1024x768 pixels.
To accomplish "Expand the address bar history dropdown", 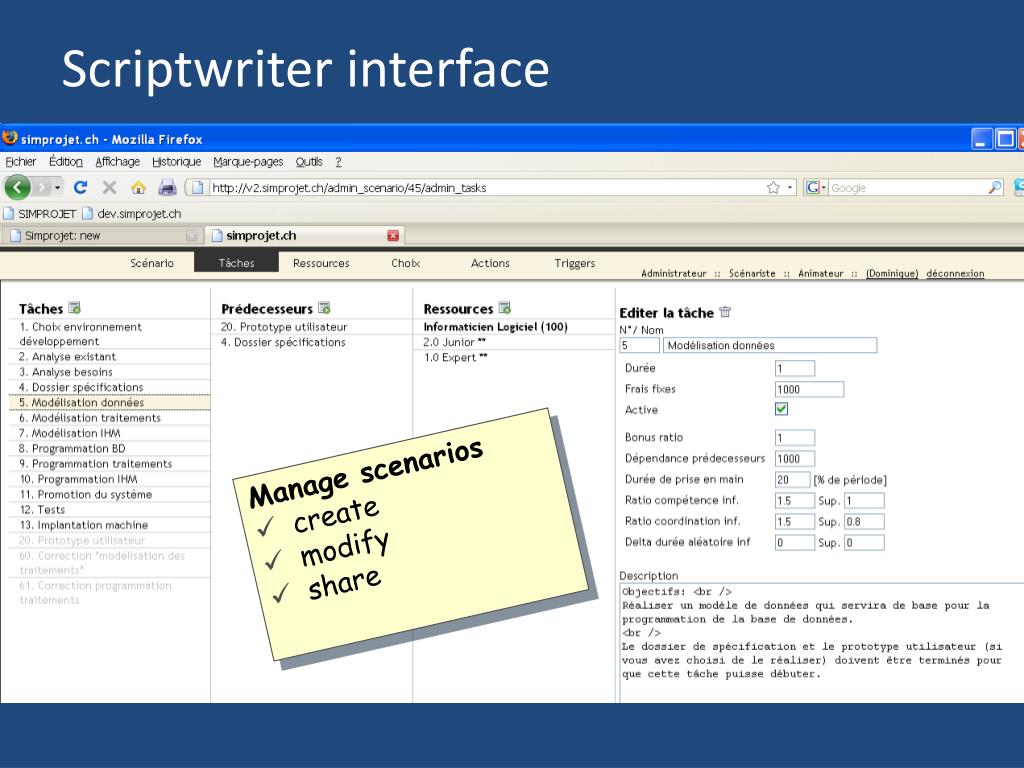I will (x=790, y=188).
